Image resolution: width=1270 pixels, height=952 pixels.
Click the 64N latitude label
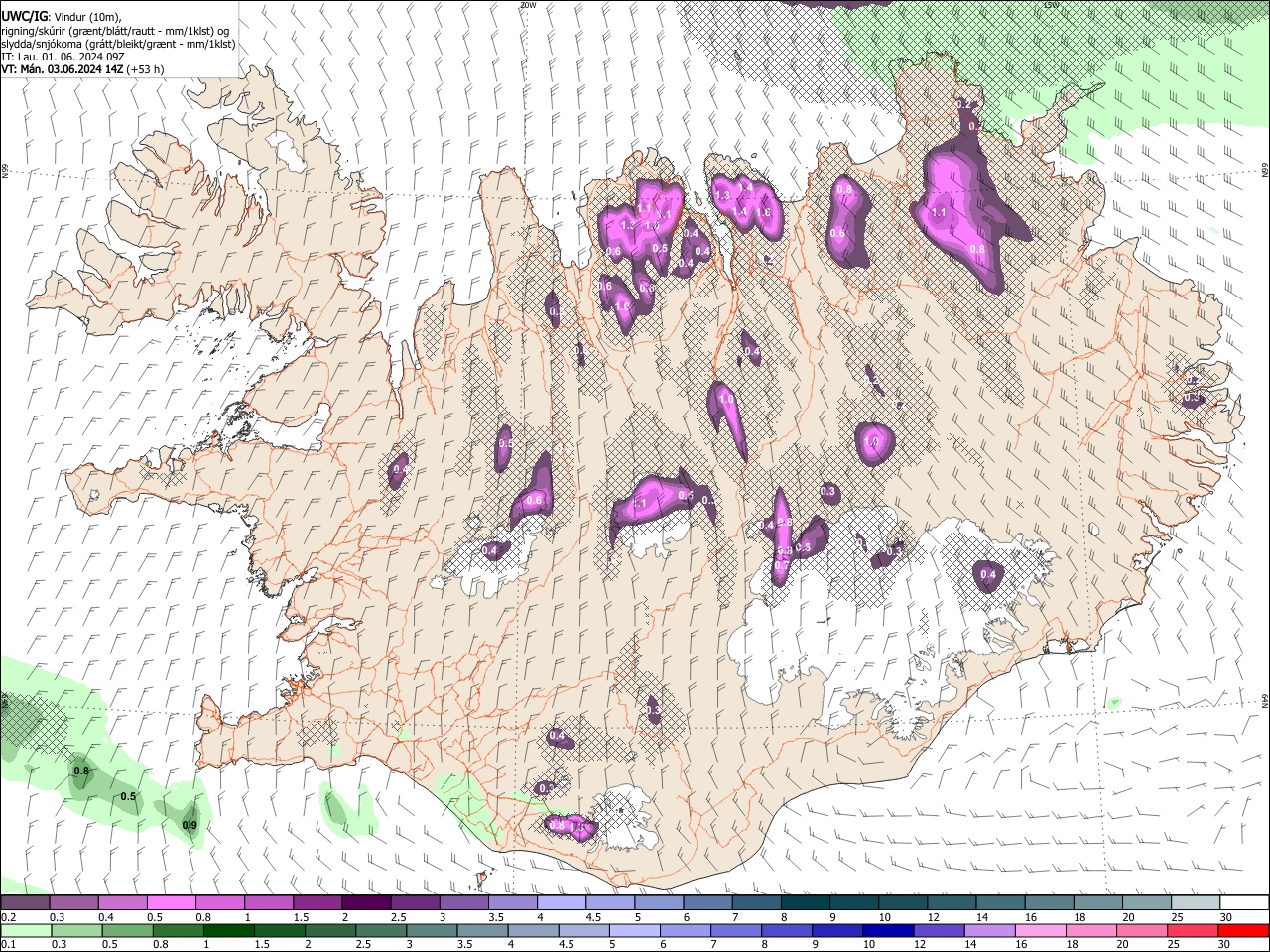(x=1264, y=700)
